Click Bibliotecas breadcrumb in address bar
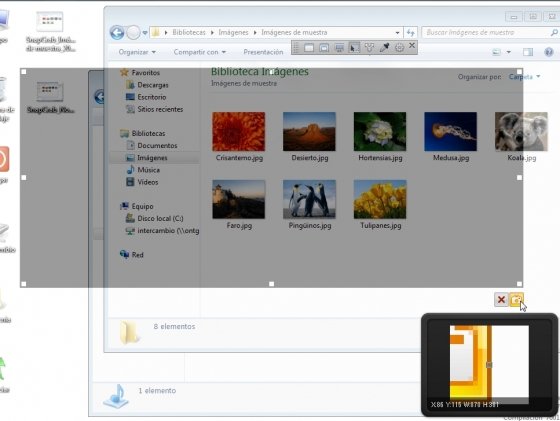The width and height of the screenshot is (560, 421). click(189, 32)
